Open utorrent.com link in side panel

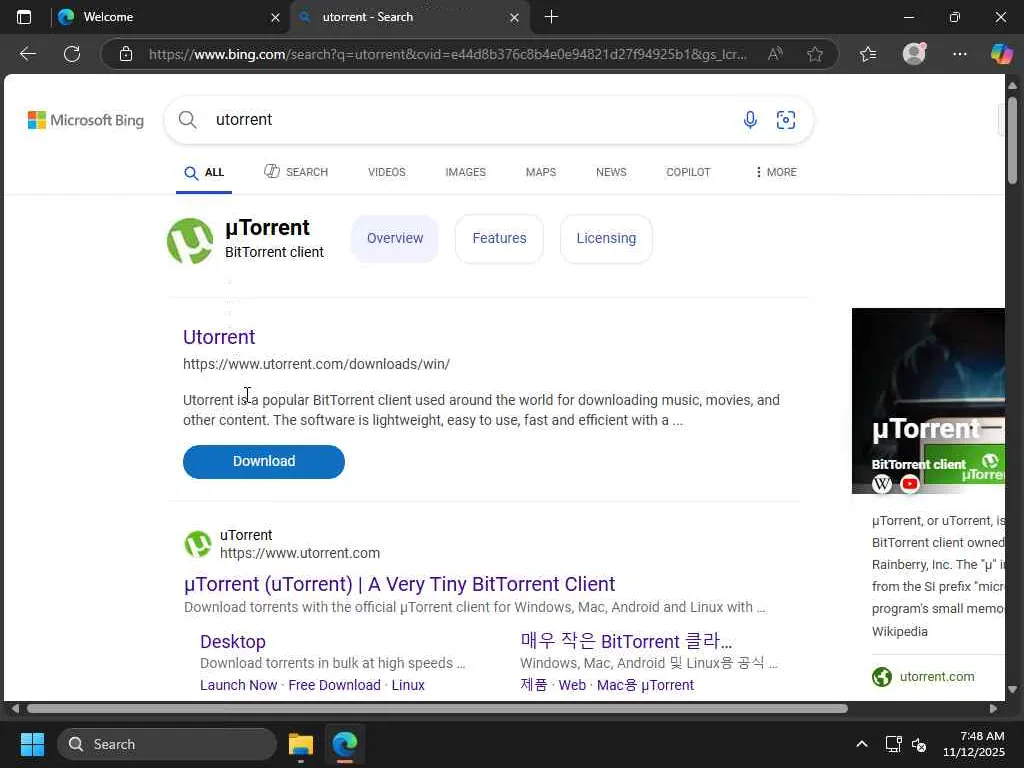[x=937, y=677]
